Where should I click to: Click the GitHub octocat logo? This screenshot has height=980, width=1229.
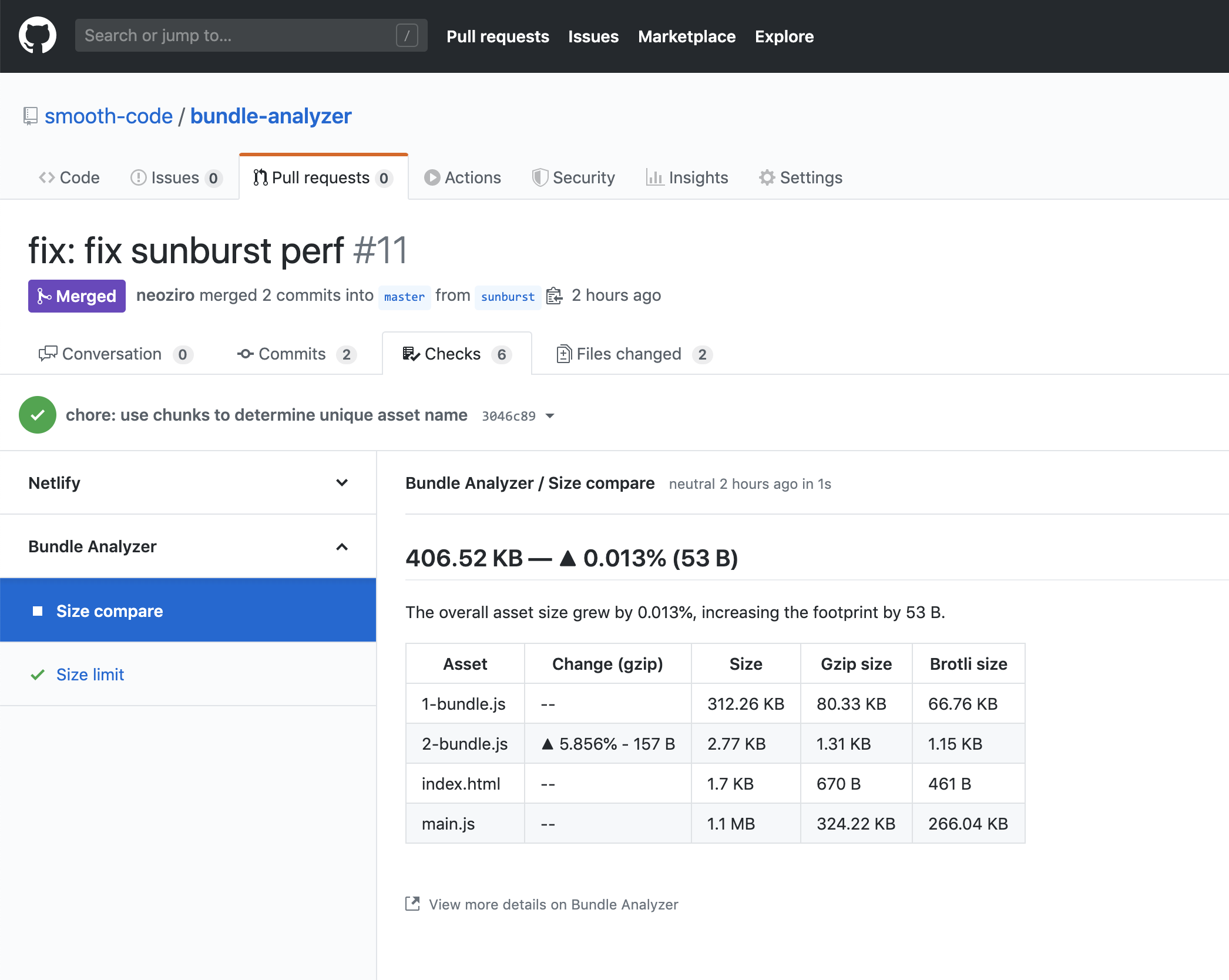38,36
